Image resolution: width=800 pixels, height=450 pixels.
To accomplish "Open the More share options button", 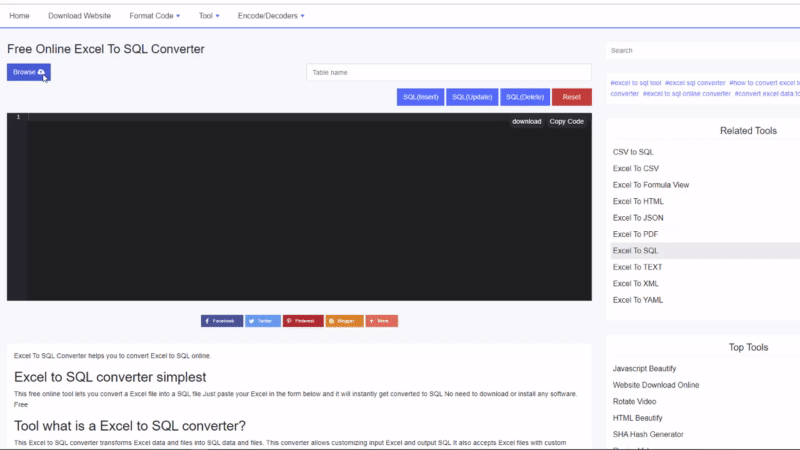I will pos(381,321).
